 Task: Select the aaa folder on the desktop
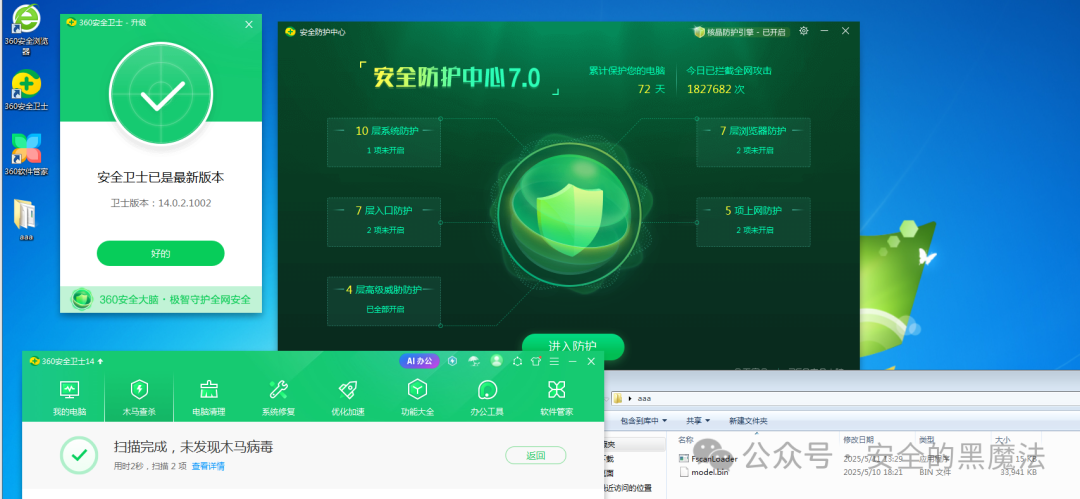tap(26, 220)
